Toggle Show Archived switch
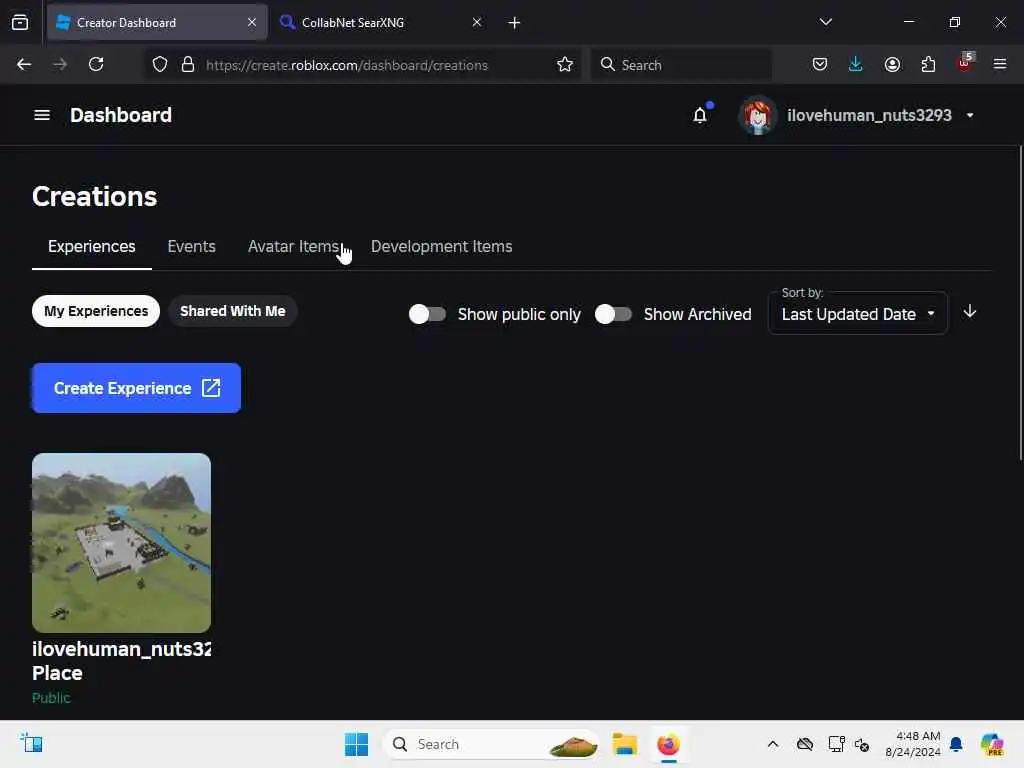 613,314
